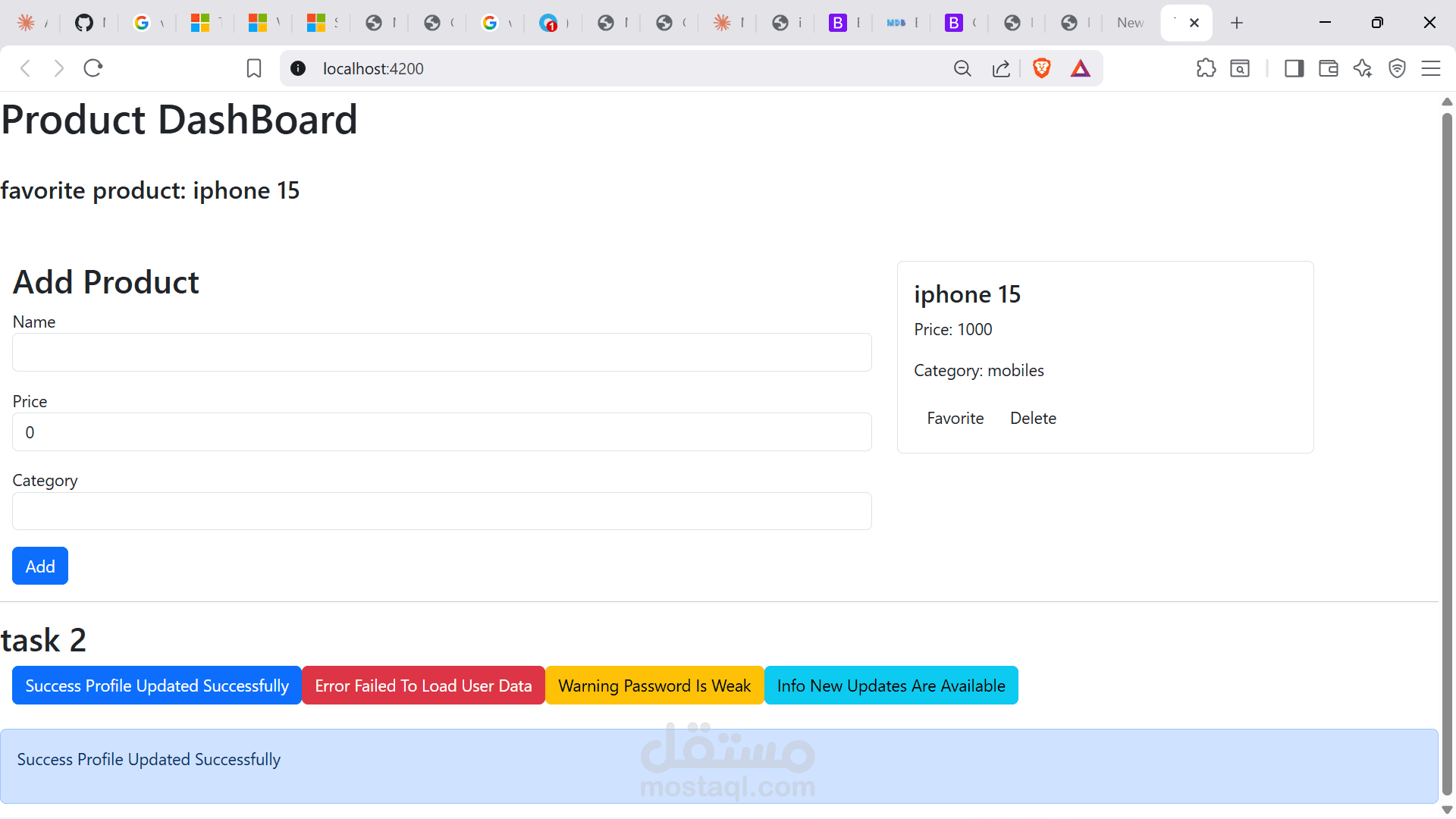Bookmark the current page
The width and height of the screenshot is (1456, 819).
coord(253,68)
